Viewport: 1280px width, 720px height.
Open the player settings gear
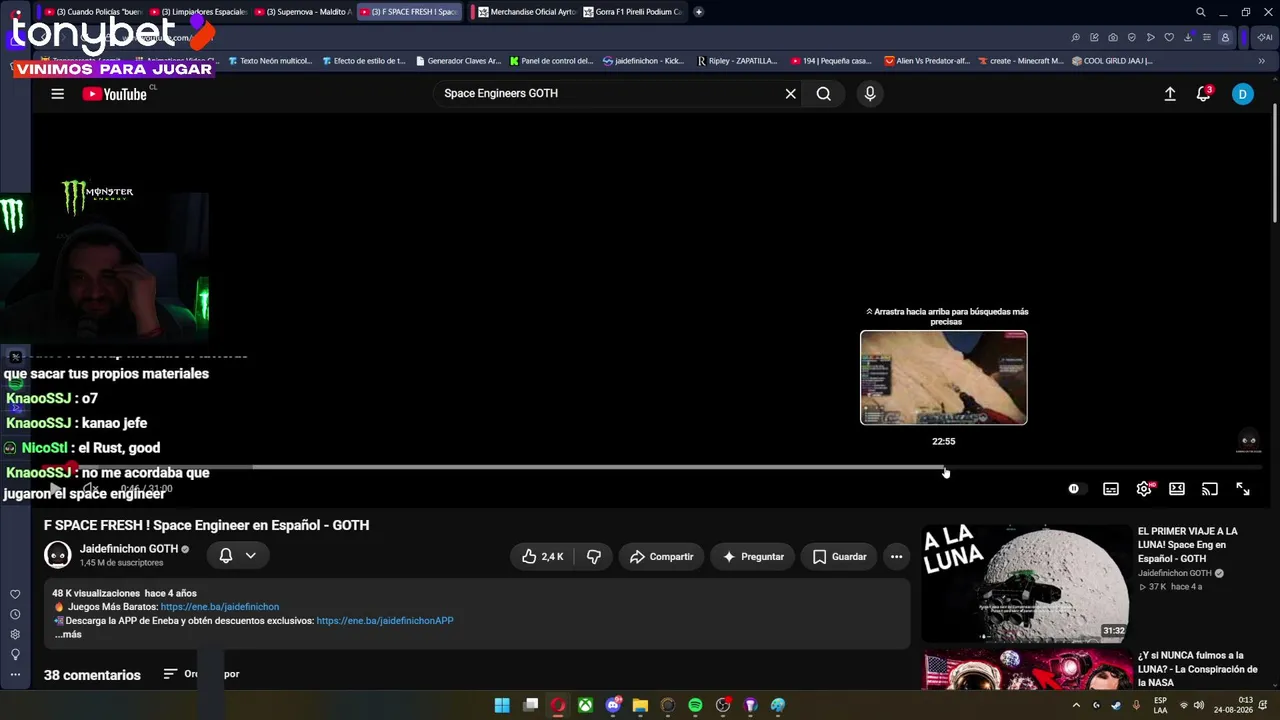(1144, 489)
